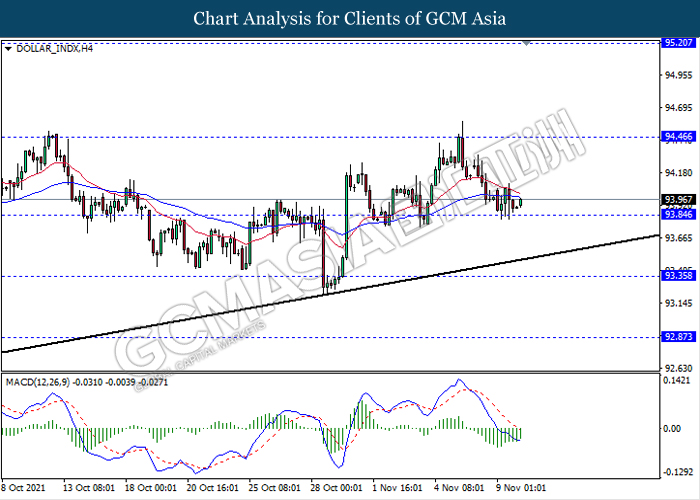Click the MACD -0.1292 scale value
This screenshot has height=500, width=700.
678,472
